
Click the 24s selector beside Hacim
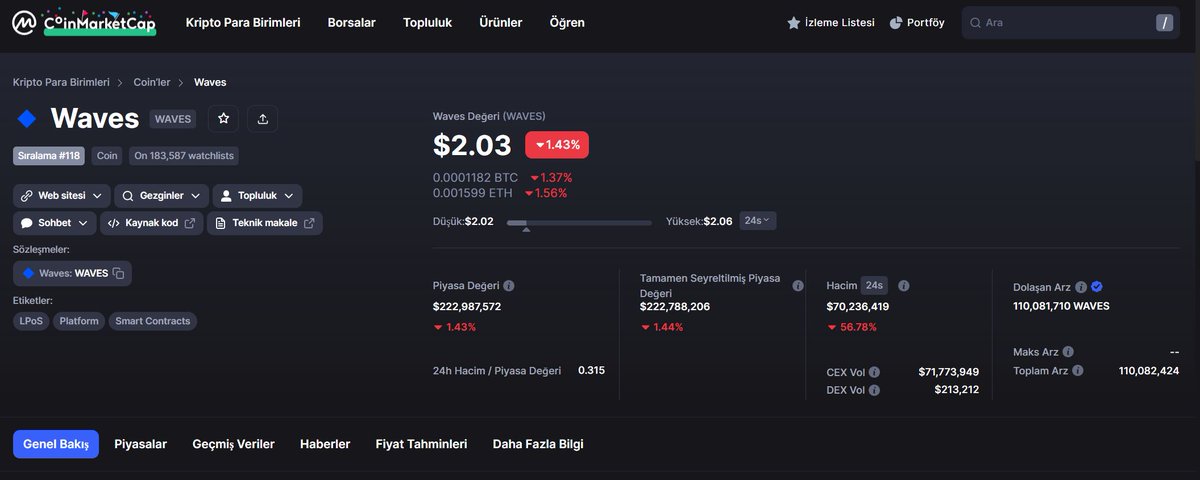(875, 285)
